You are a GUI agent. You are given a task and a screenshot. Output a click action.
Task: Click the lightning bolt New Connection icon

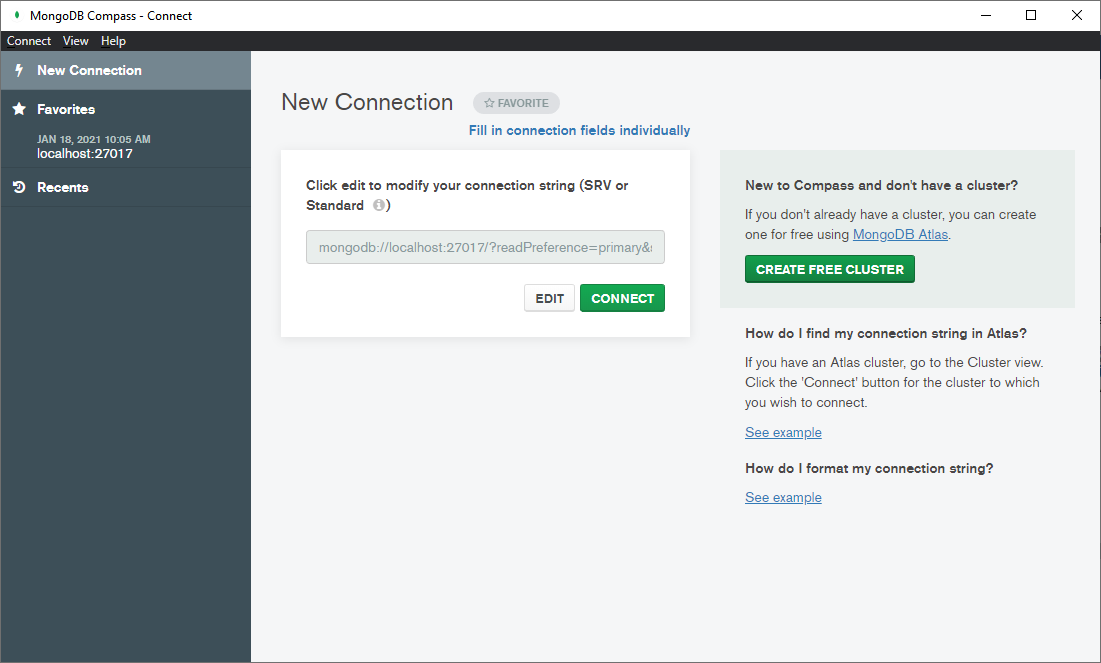[18, 71]
